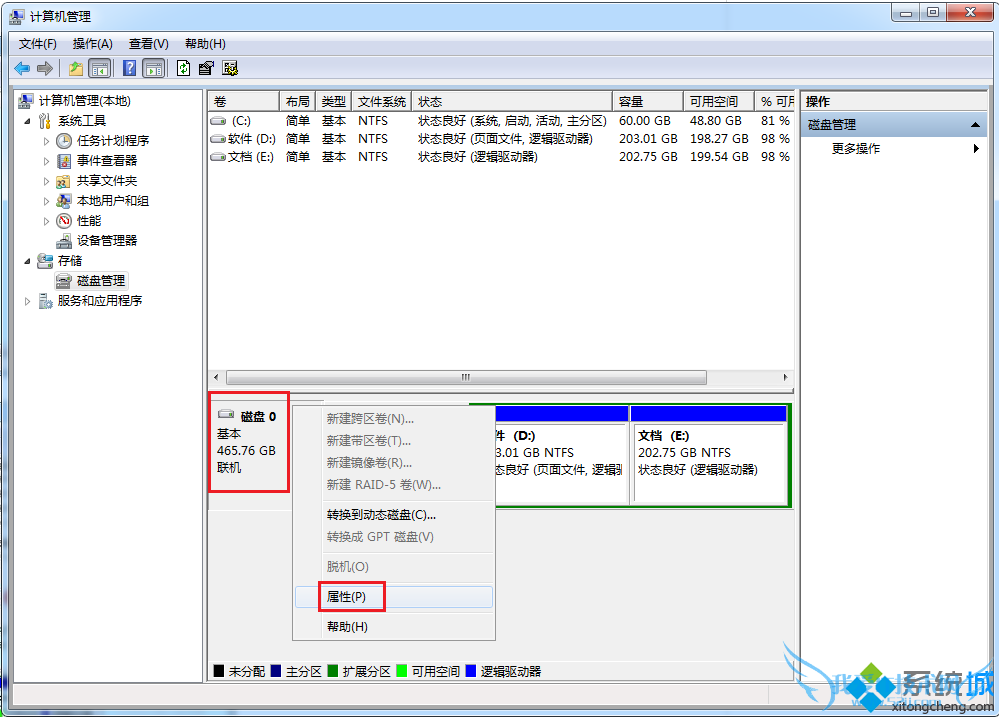Screen dimensions: 999x717
Task: Collapse the 系统工具 tree node
Action: 27,121
